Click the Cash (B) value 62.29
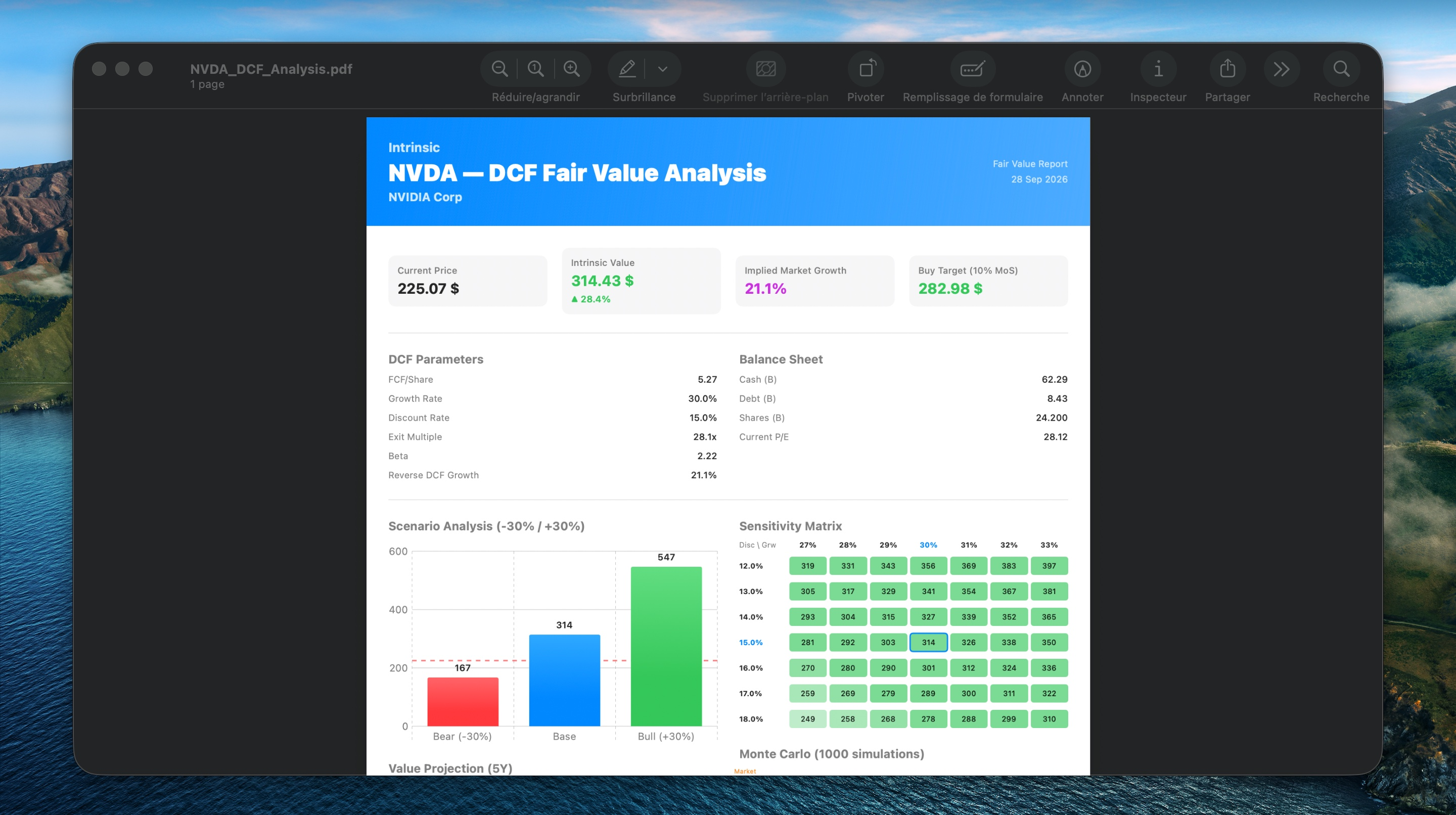Image resolution: width=1456 pixels, height=815 pixels. [x=1054, y=379]
